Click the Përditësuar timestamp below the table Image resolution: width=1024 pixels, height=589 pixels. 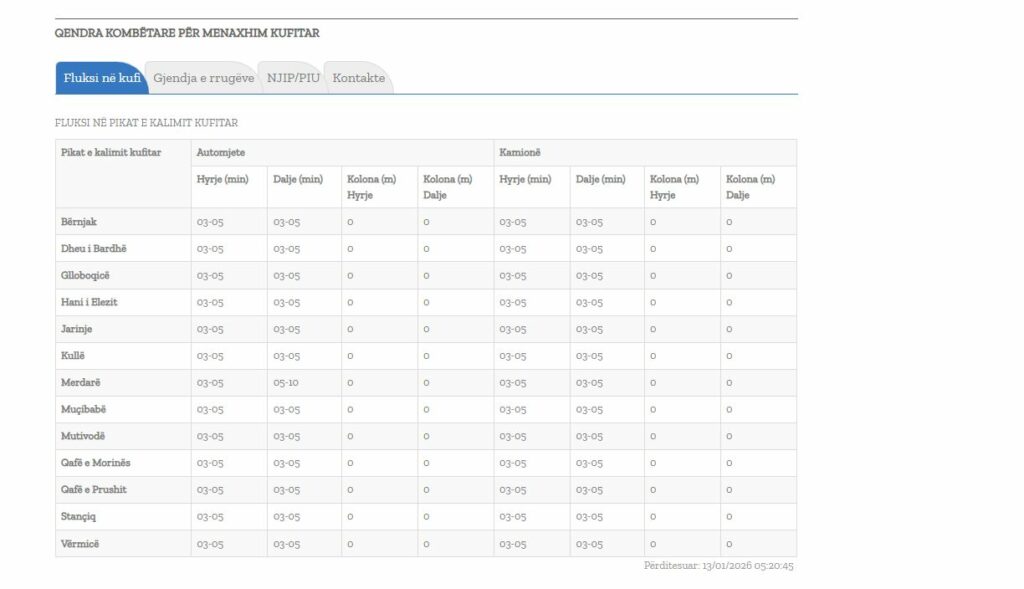tap(719, 566)
